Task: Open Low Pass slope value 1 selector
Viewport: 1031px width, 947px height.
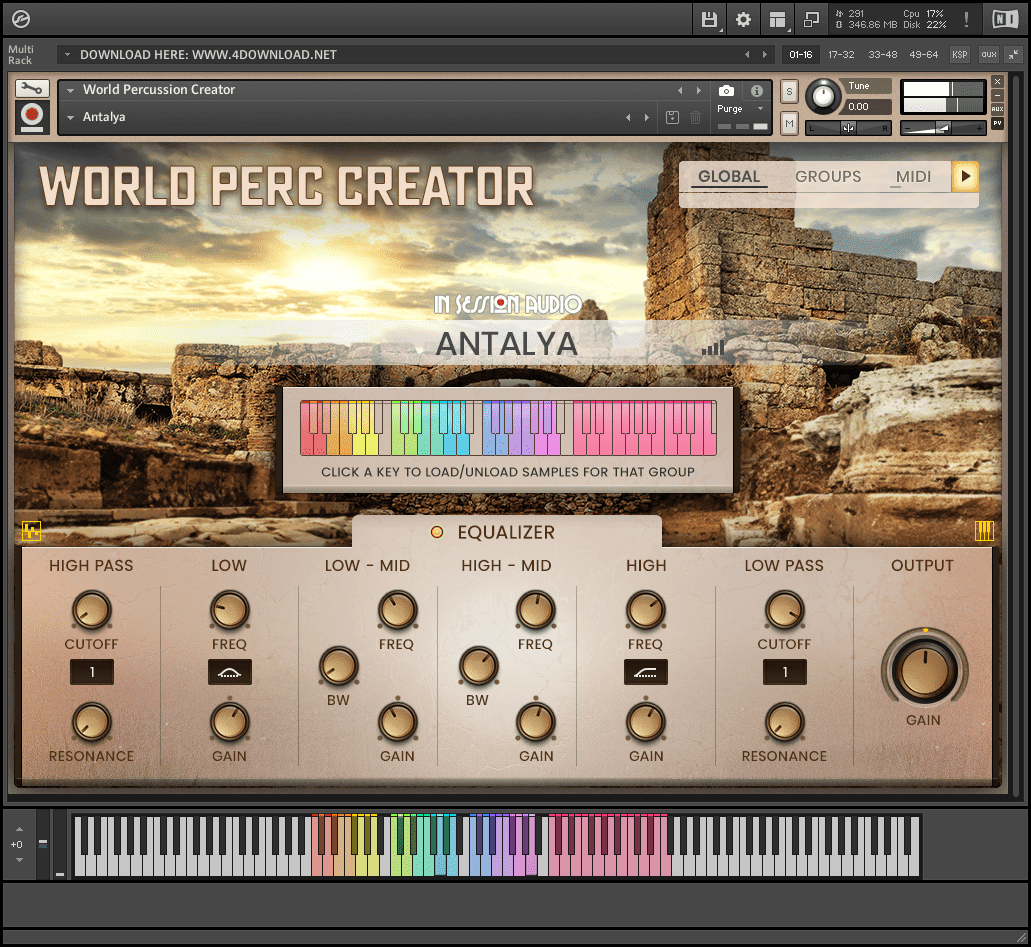Action: pos(784,672)
